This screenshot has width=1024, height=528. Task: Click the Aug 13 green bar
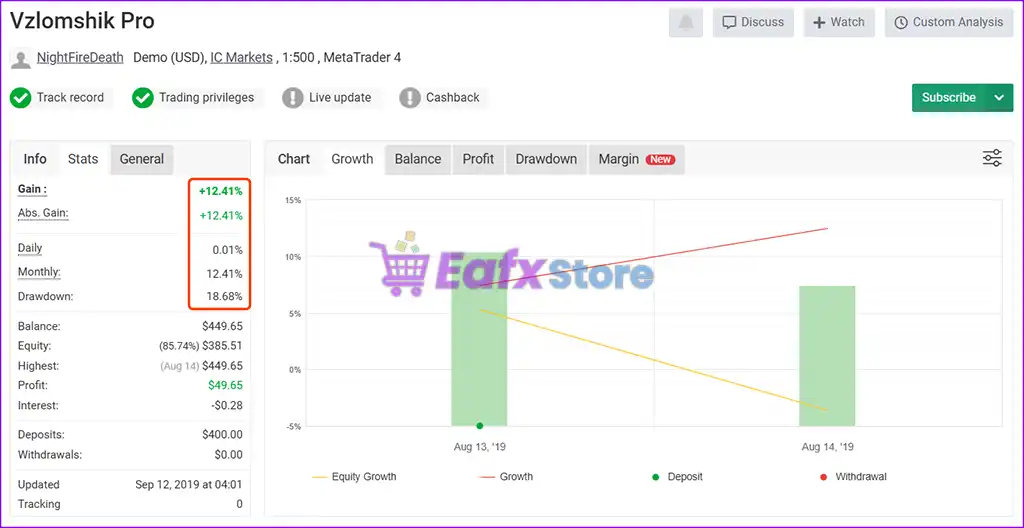point(479,339)
